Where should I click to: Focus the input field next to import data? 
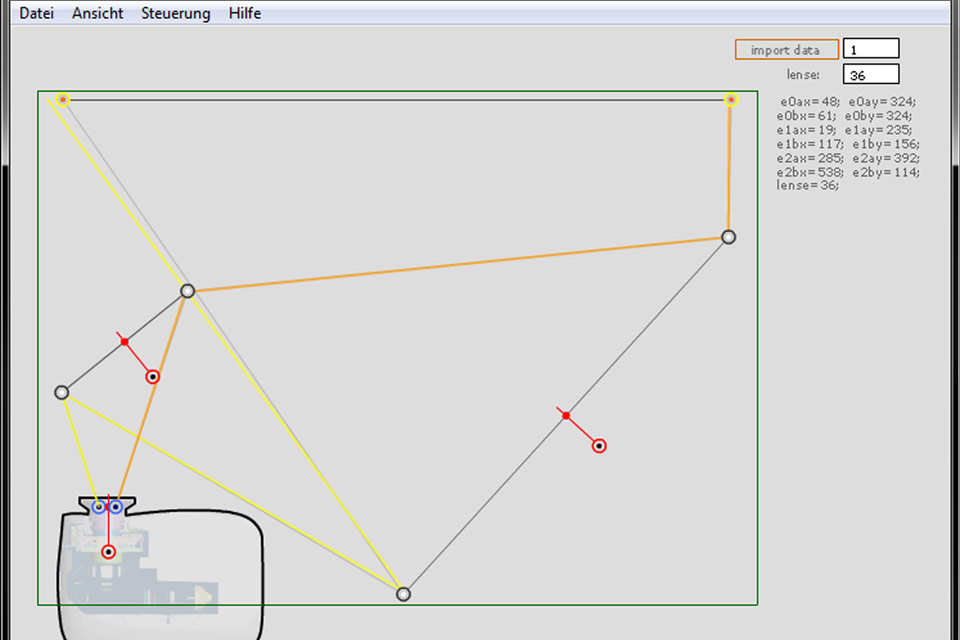870,49
